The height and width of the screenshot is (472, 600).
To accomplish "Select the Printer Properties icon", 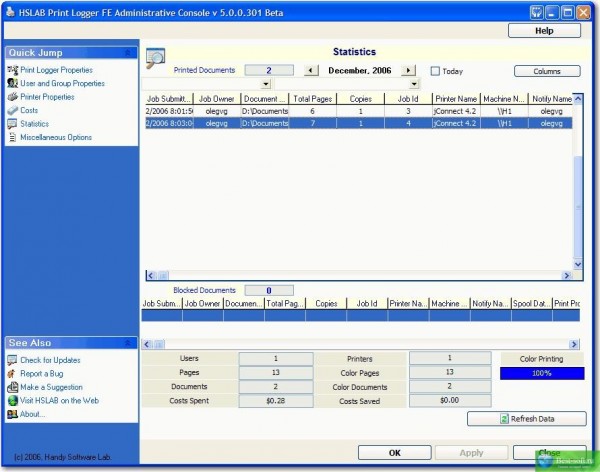I will pyautogui.click(x=12, y=97).
